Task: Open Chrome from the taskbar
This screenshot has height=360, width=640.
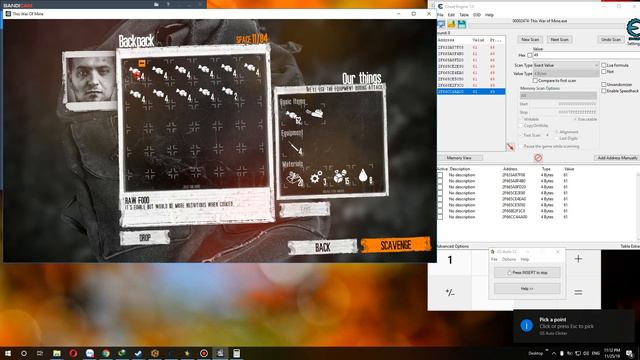Action: [106, 353]
